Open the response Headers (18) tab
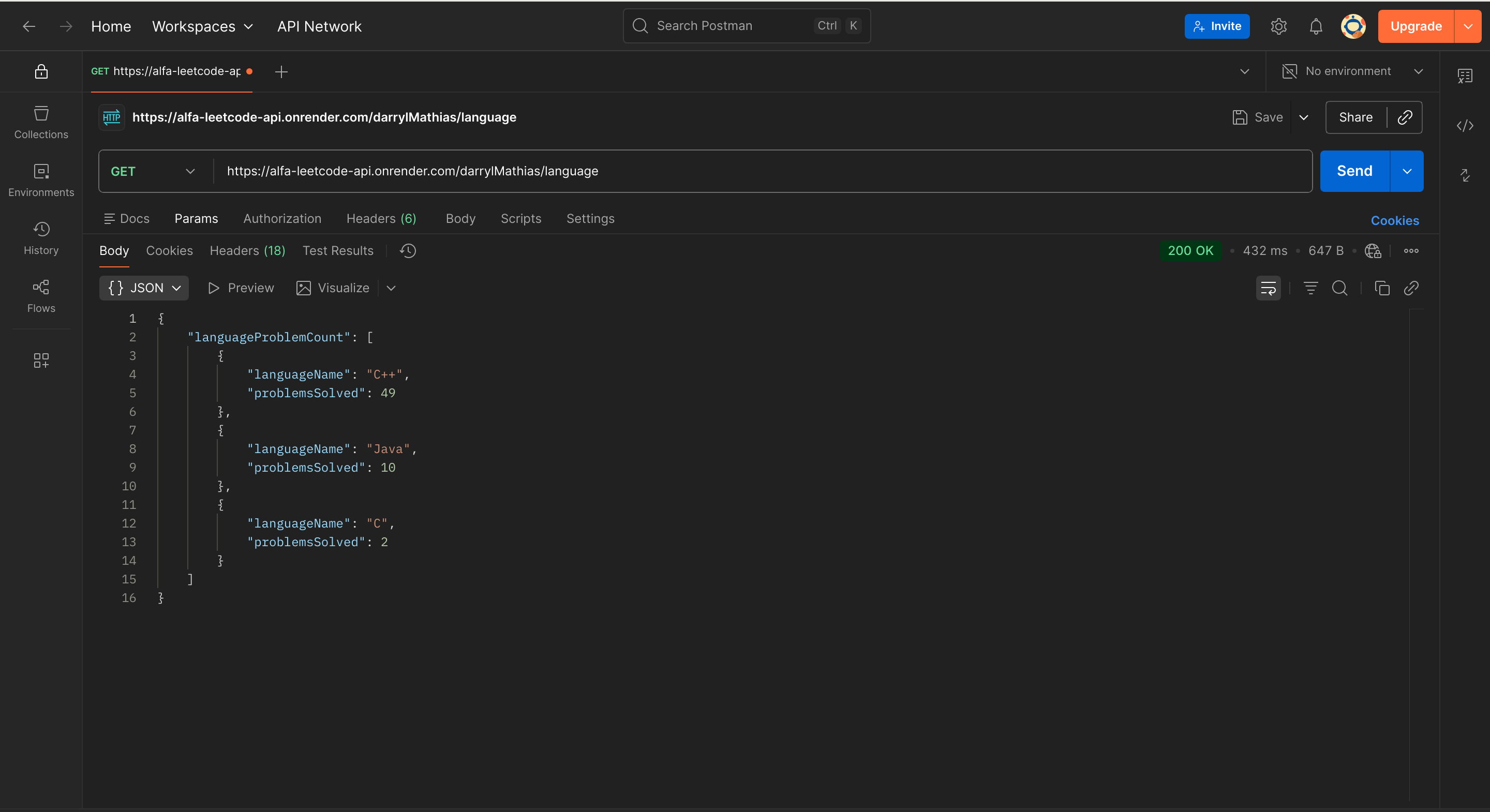 [x=247, y=250]
